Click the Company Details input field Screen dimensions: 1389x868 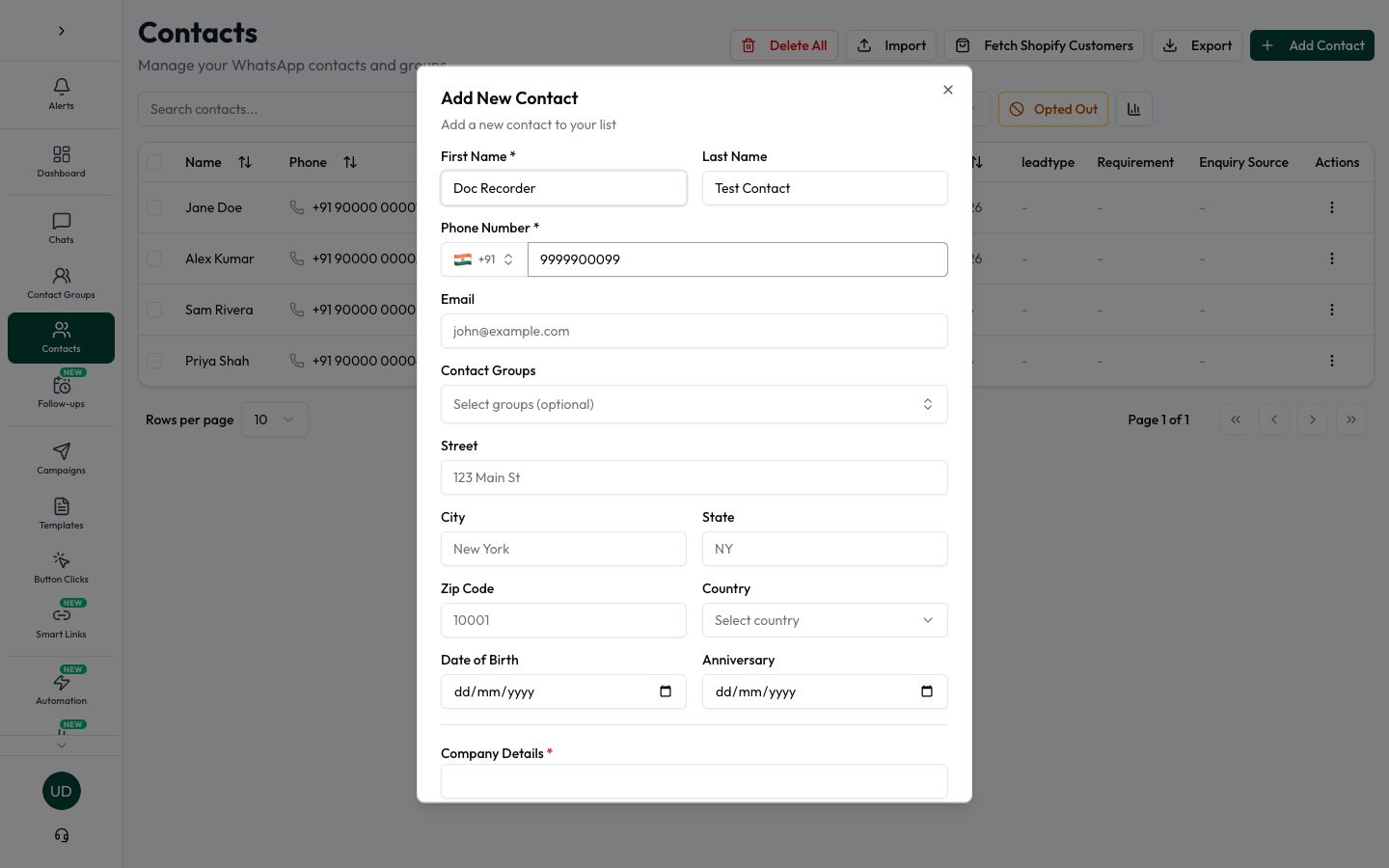[x=694, y=781]
